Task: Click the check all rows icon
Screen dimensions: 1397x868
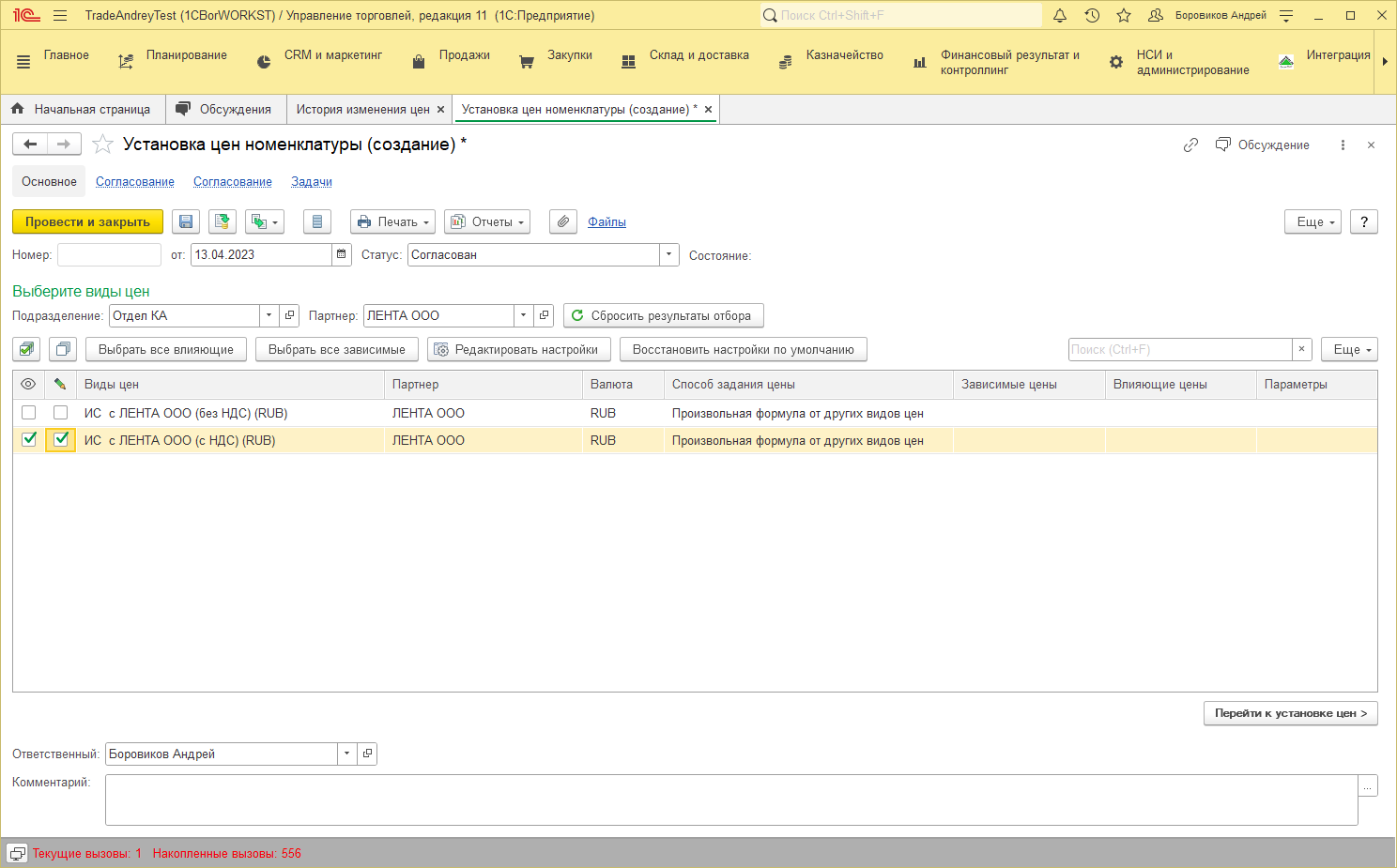Action: click(x=26, y=349)
